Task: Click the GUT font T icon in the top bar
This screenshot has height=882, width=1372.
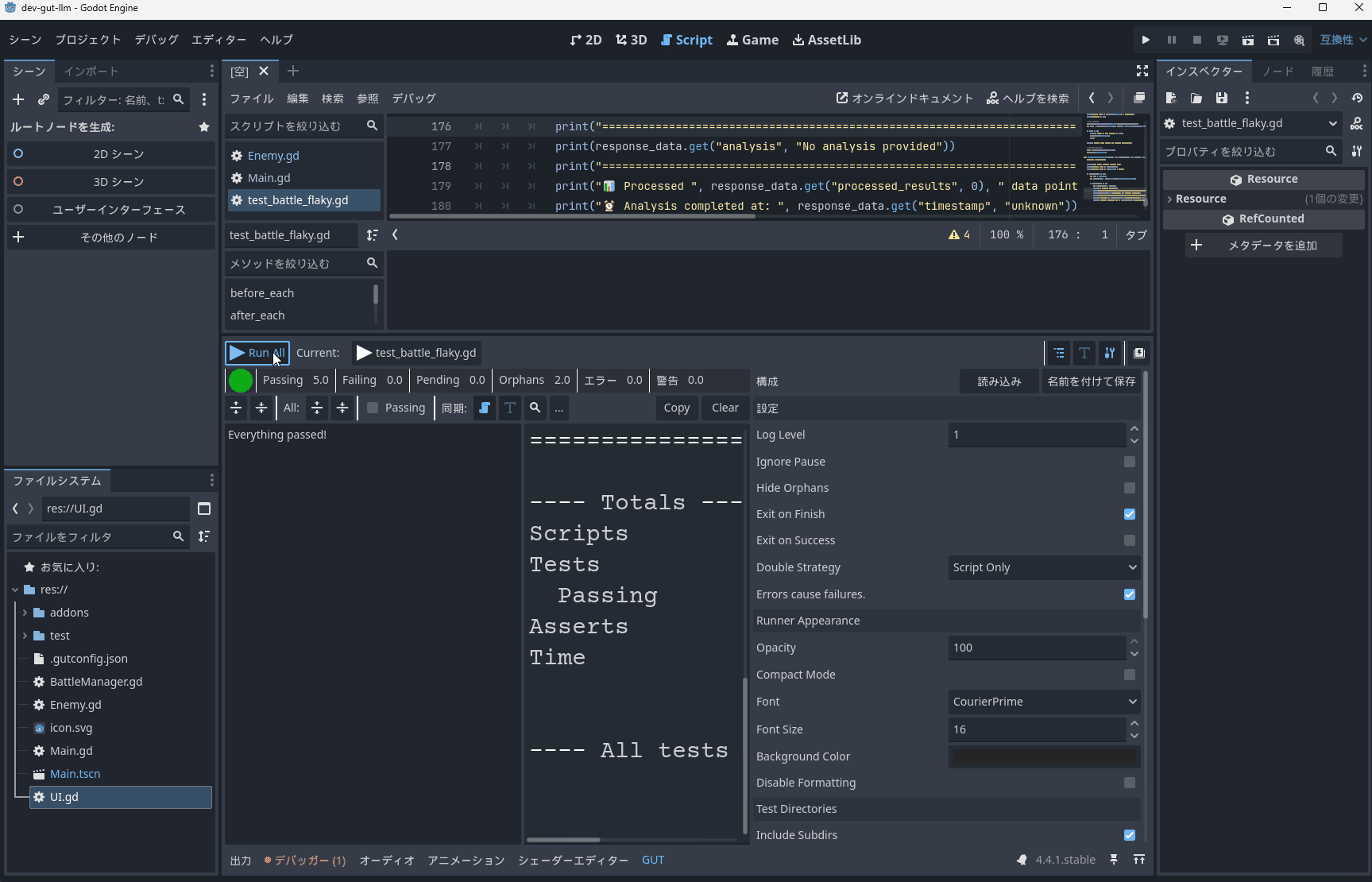Action: [x=1084, y=353]
